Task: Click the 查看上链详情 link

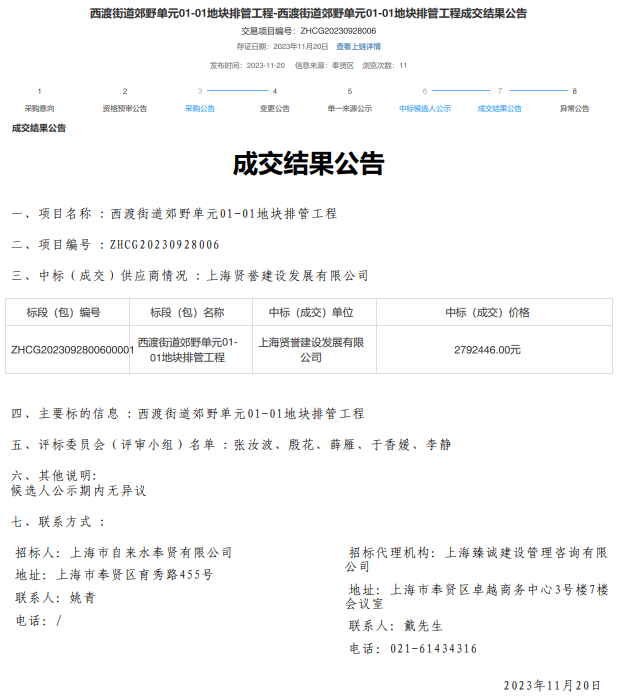Action: click(x=358, y=47)
